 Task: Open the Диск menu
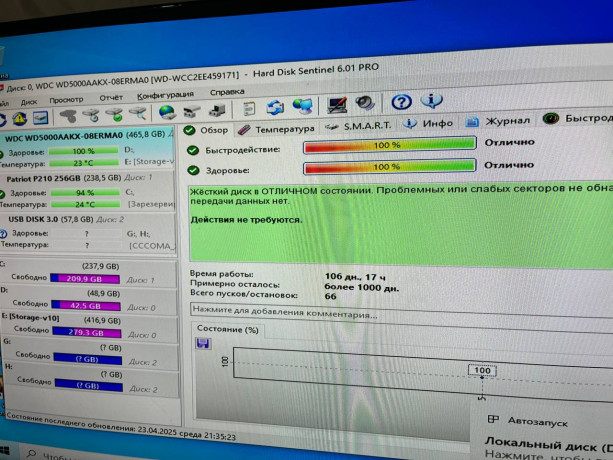[29, 102]
